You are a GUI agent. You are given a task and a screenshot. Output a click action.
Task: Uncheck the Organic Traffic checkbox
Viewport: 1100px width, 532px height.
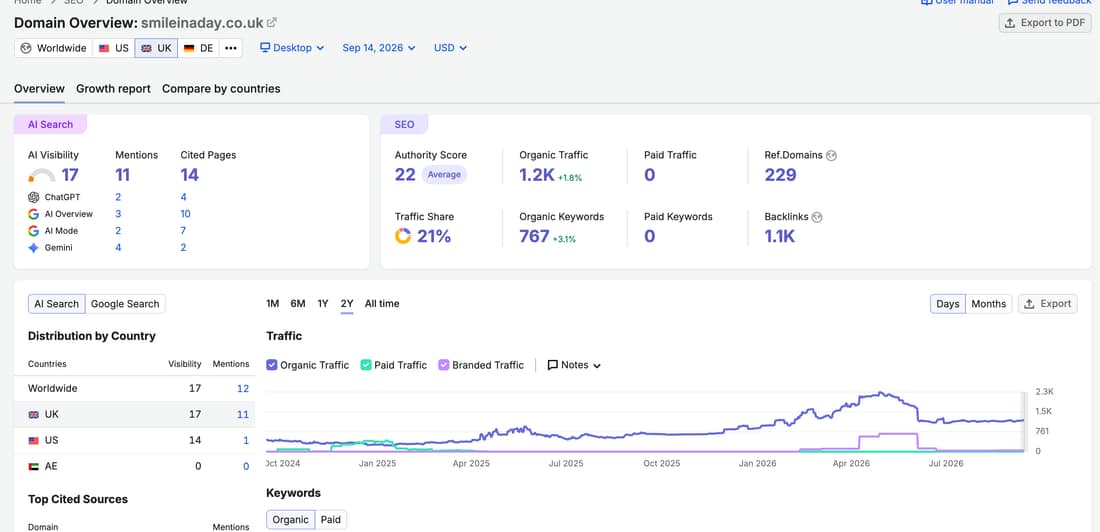pos(271,365)
